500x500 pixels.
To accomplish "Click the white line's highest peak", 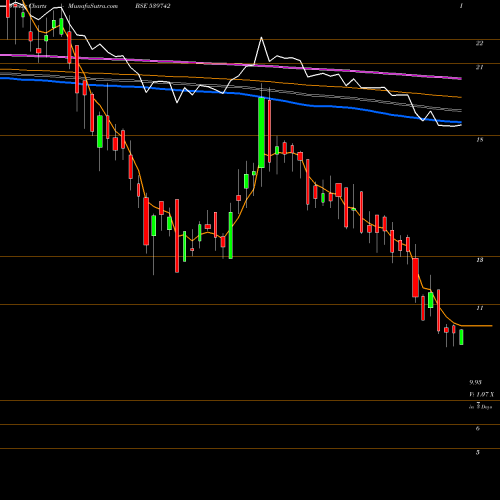I will (x=261, y=38).
